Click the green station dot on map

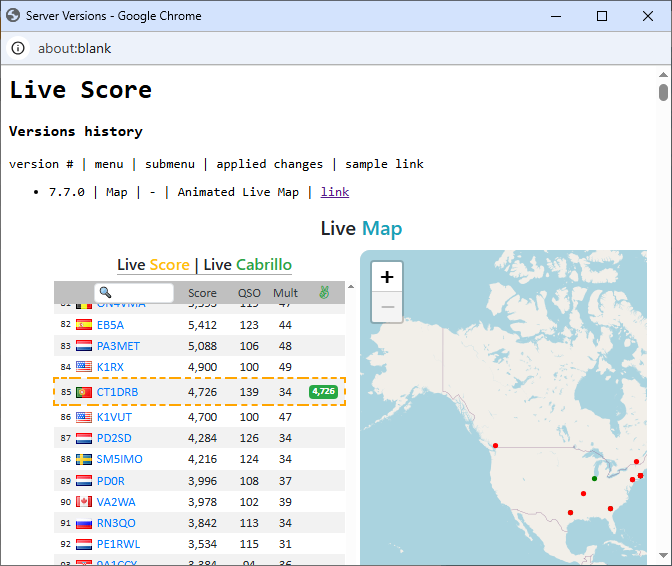tap(594, 478)
